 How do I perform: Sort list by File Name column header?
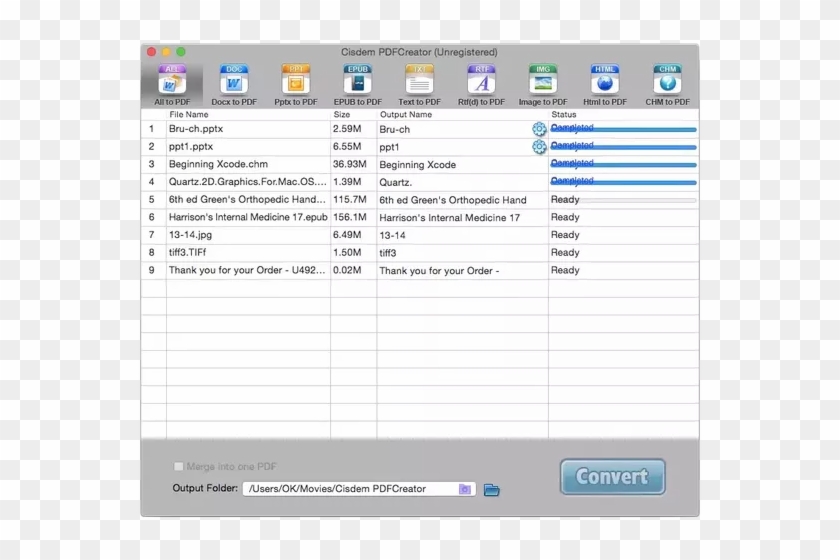point(240,115)
